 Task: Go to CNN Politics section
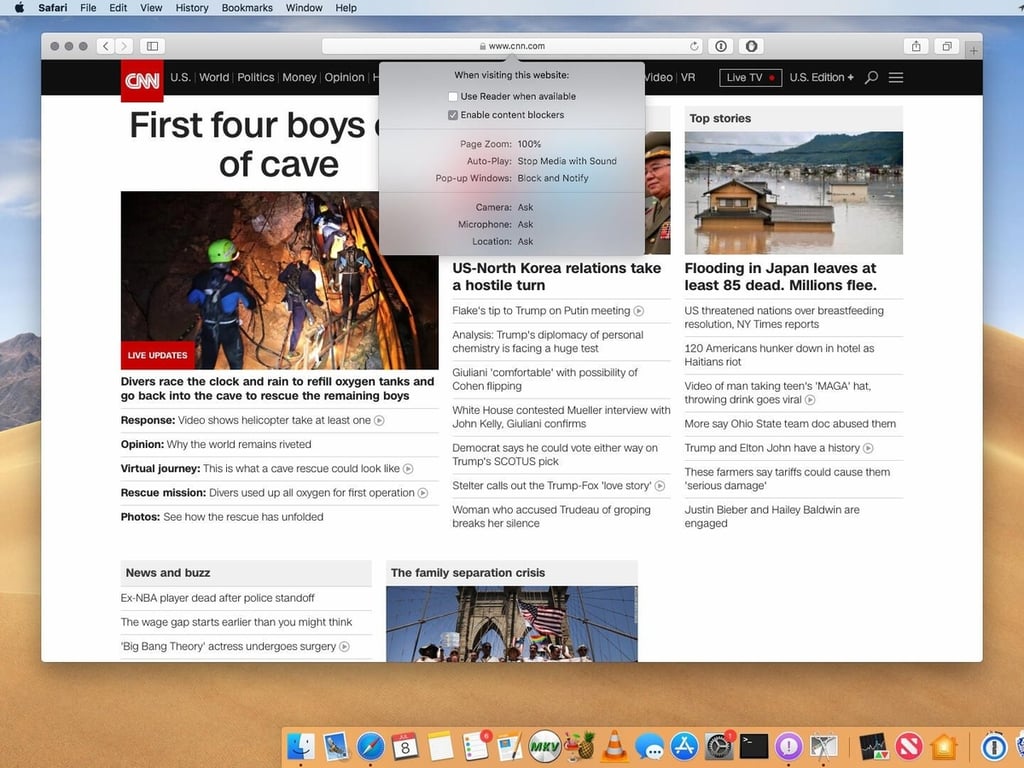pyautogui.click(x=255, y=78)
